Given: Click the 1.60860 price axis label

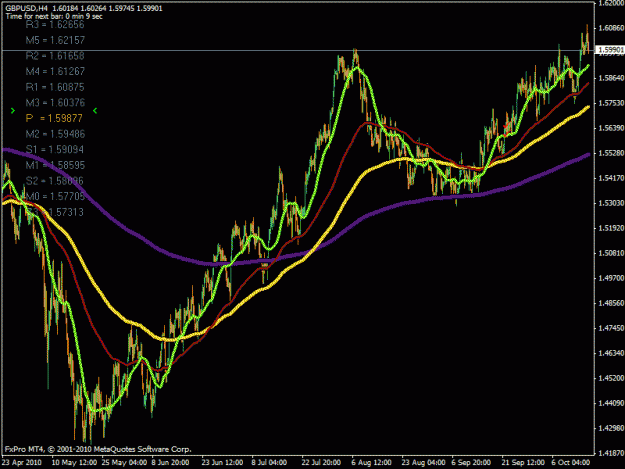Looking at the screenshot, I should click(x=611, y=28).
